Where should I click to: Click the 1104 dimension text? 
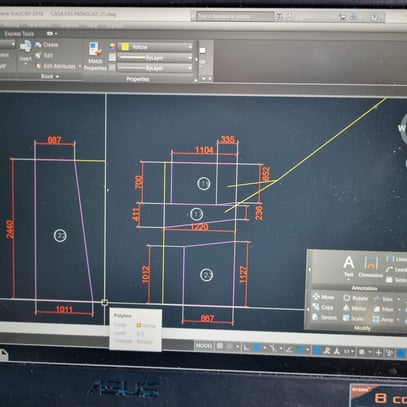coord(204,150)
